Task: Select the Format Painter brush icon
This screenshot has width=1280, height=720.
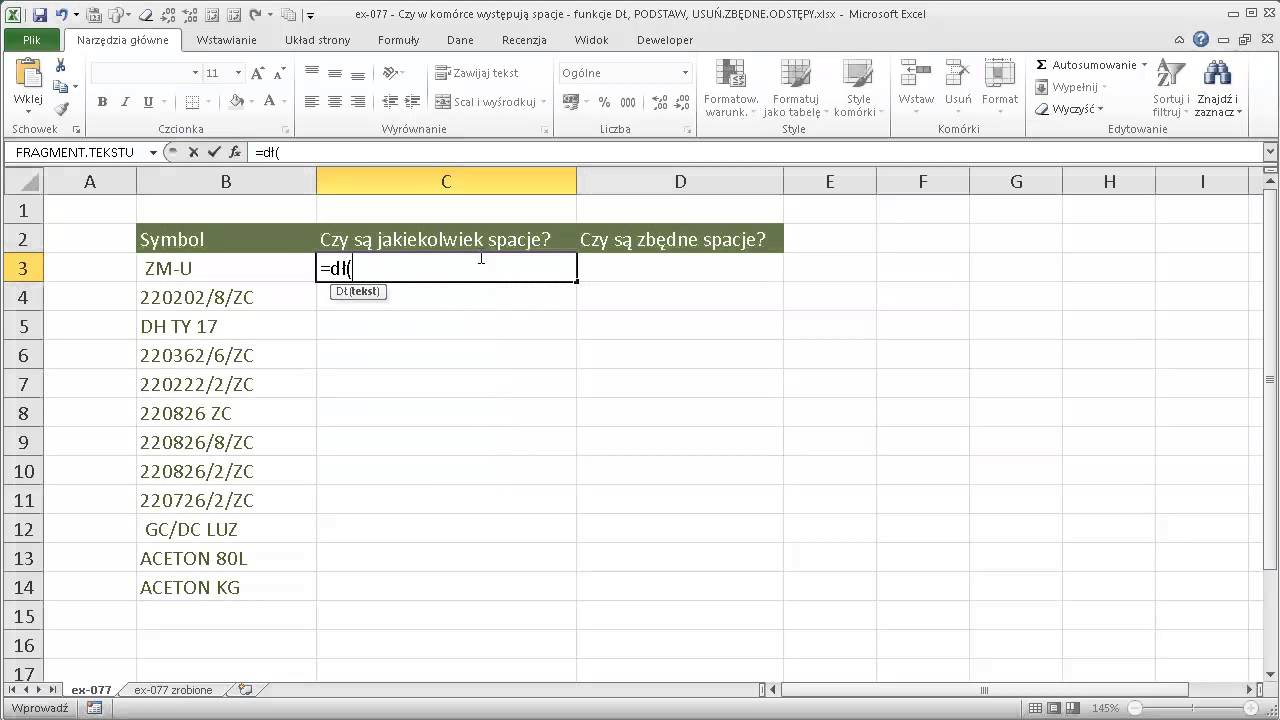Action: (61, 109)
